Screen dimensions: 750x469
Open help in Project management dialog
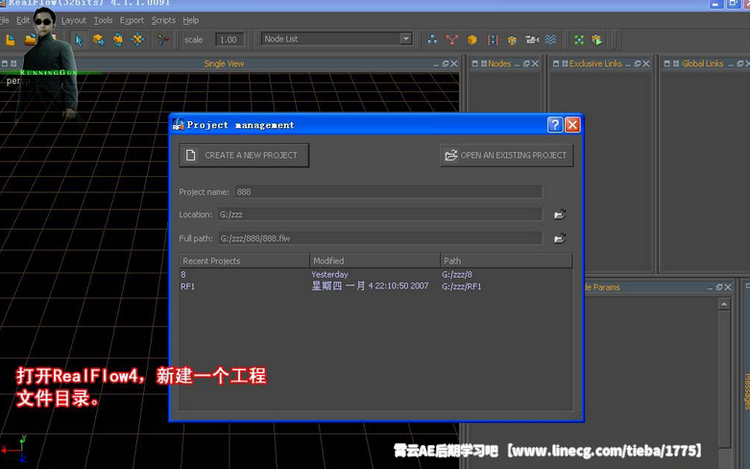pyautogui.click(x=554, y=125)
